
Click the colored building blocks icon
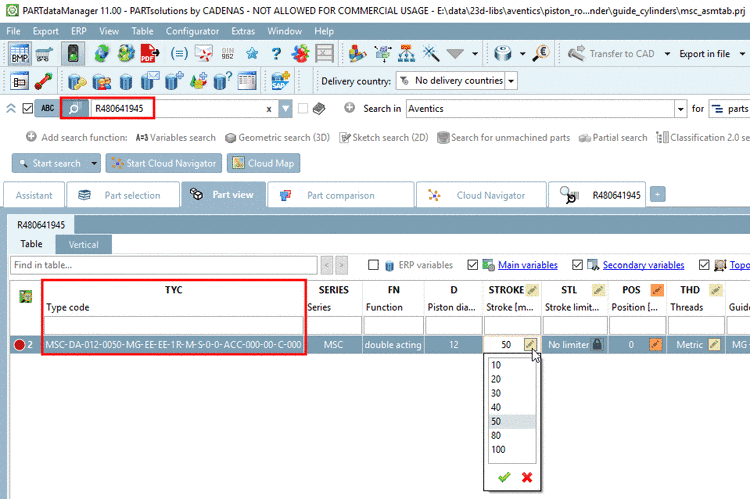point(357,54)
